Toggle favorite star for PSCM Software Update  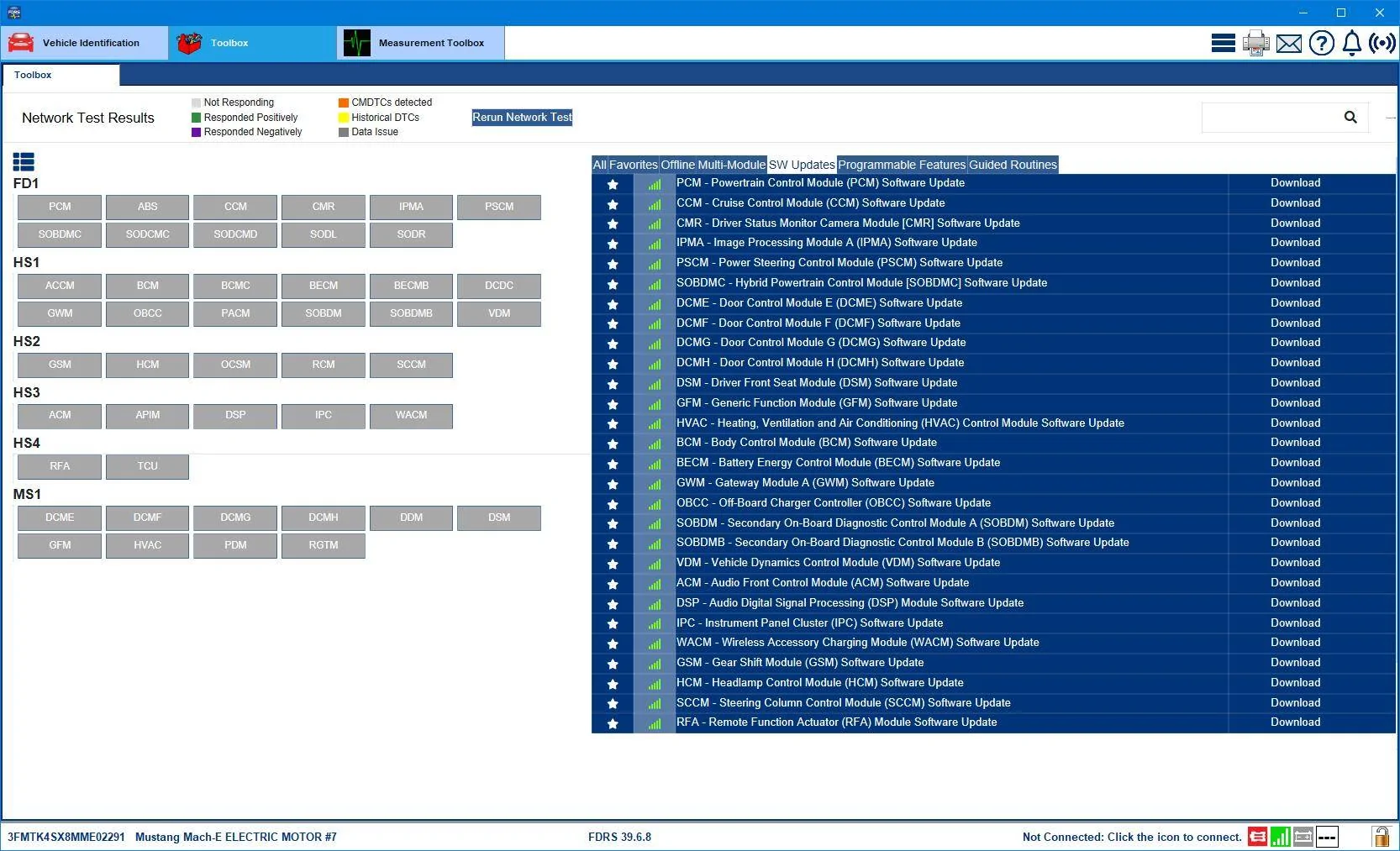coord(613,264)
